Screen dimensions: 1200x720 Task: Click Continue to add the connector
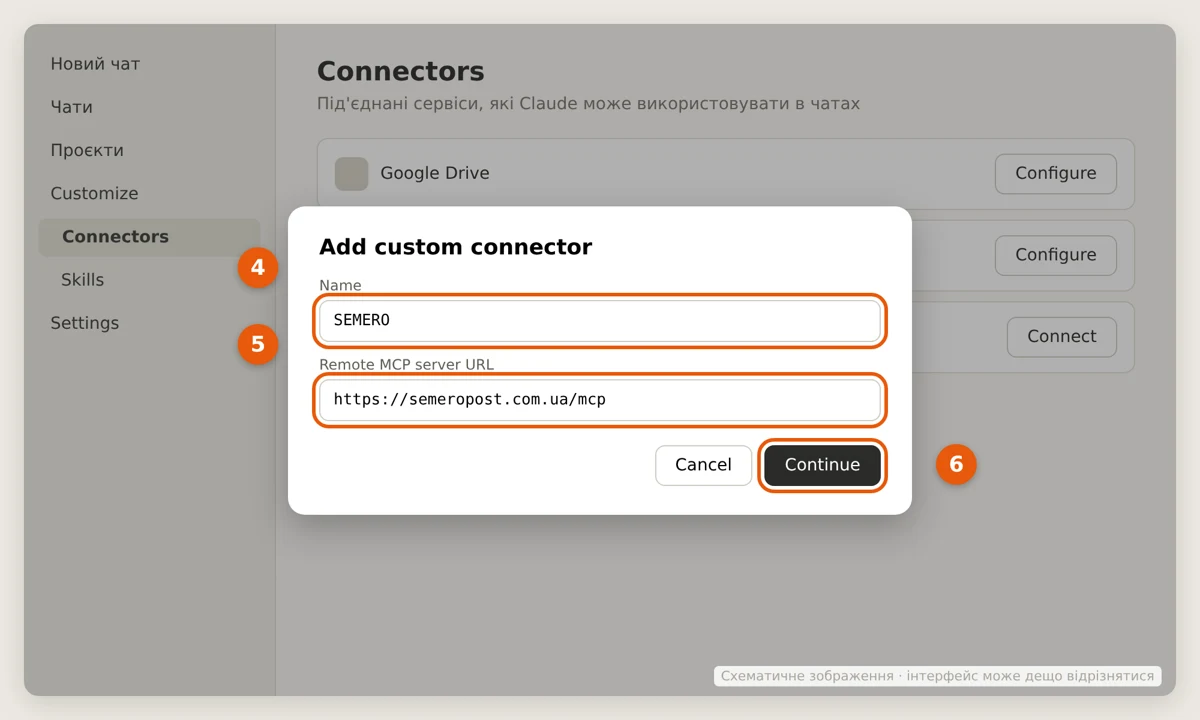[822, 465]
